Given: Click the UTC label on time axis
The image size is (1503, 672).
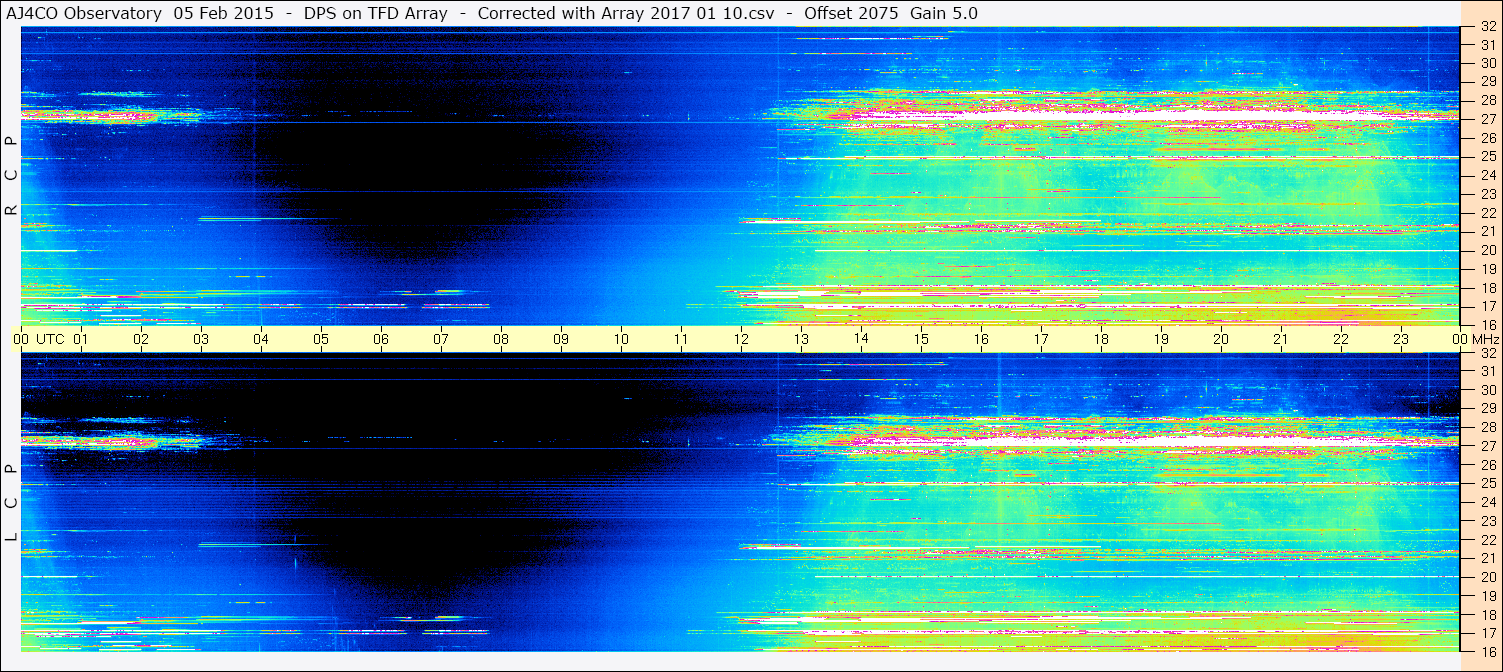Looking at the screenshot, I should tap(50, 339).
